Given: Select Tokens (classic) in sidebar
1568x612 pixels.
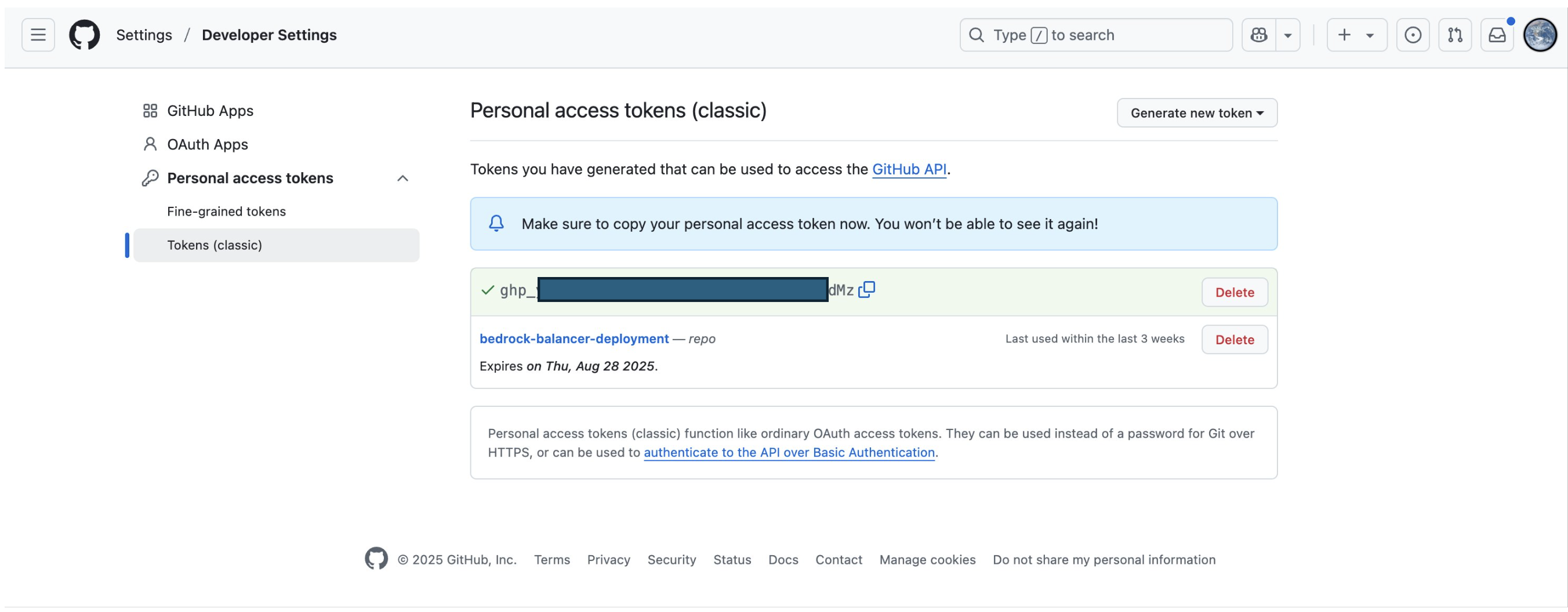Looking at the screenshot, I should click(277, 245).
